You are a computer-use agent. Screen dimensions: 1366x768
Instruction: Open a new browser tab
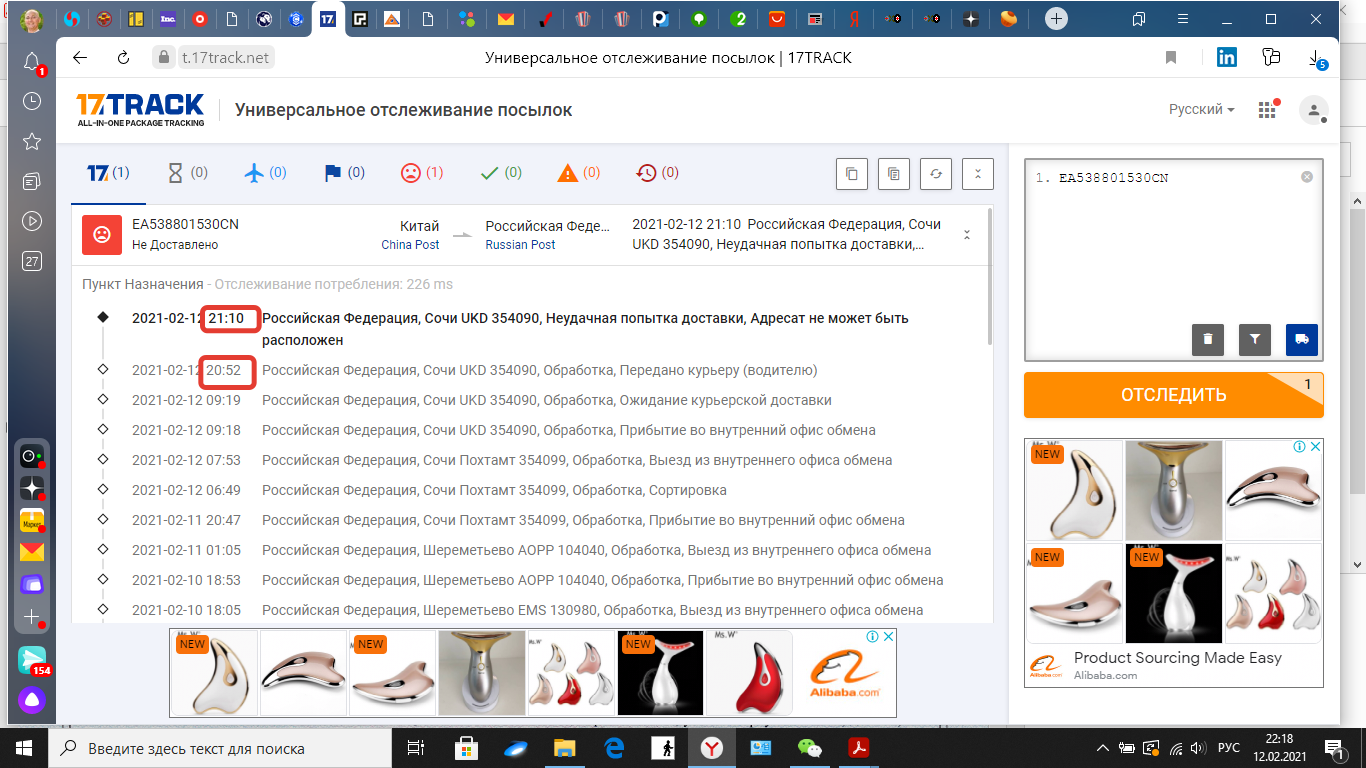pos(1056,19)
